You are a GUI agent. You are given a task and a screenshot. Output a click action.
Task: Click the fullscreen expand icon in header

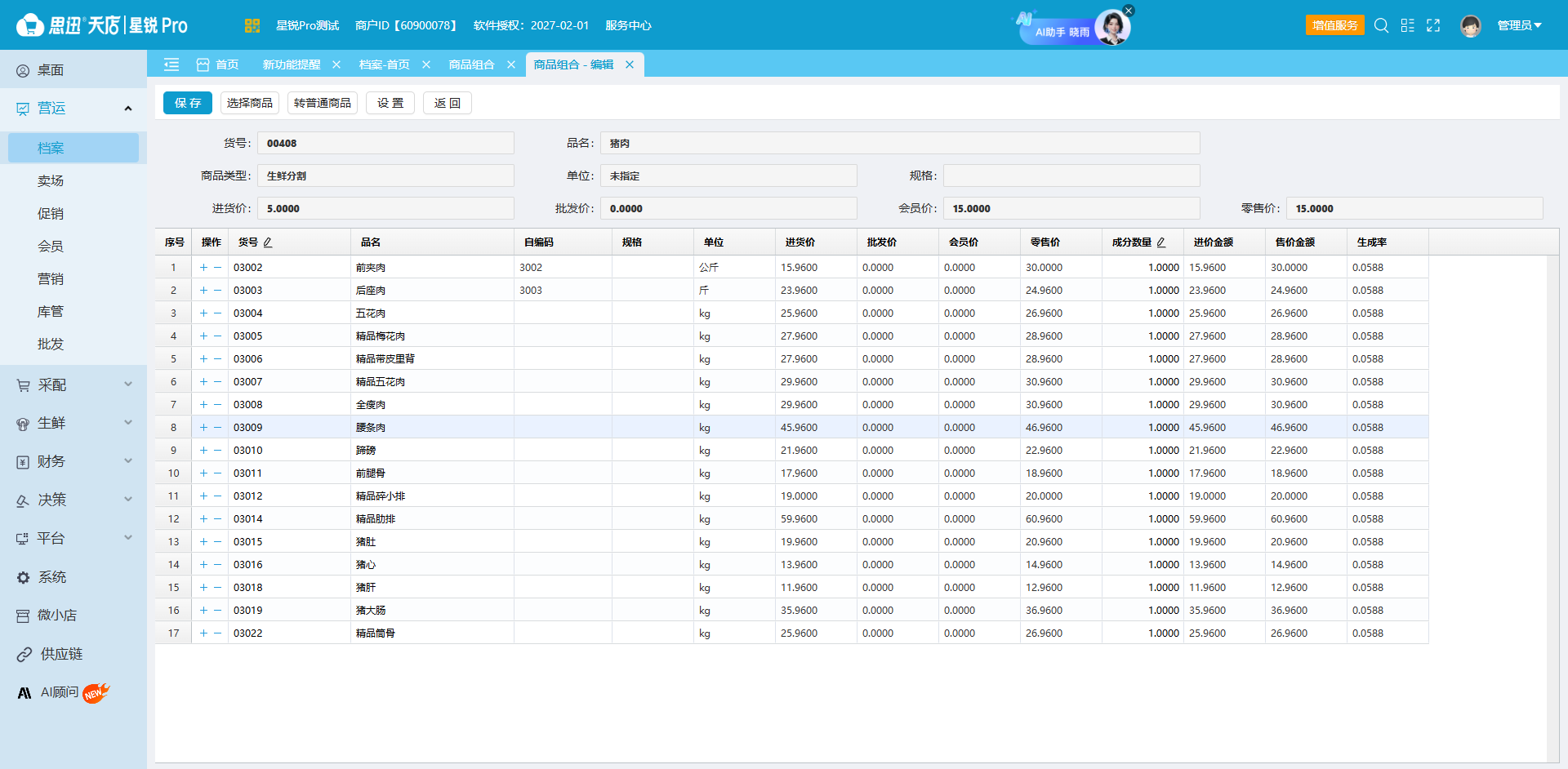click(x=1433, y=25)
